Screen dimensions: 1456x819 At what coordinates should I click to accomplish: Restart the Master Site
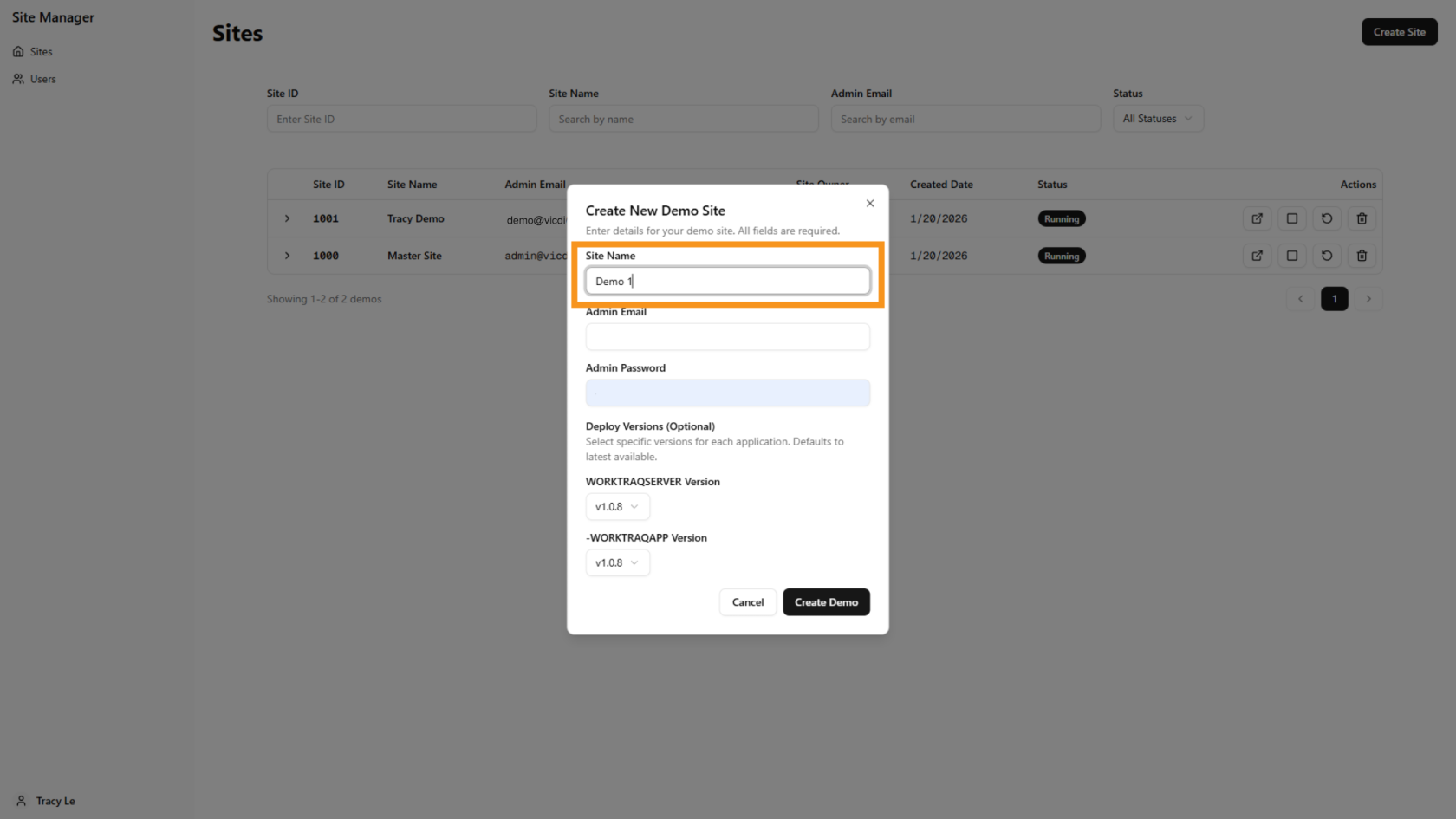[x=1326, y=256]
